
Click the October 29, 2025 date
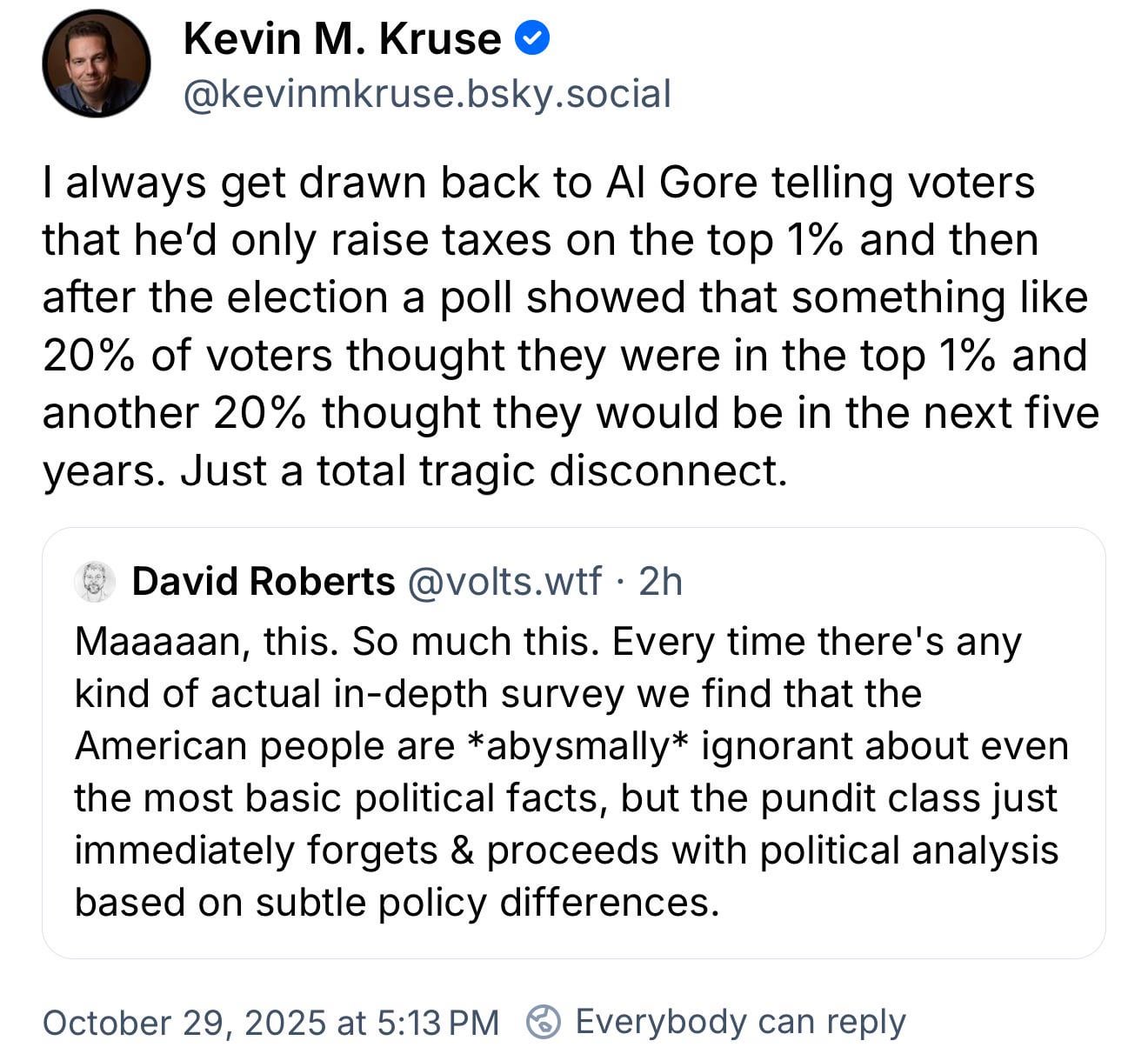click(184, 1023)
